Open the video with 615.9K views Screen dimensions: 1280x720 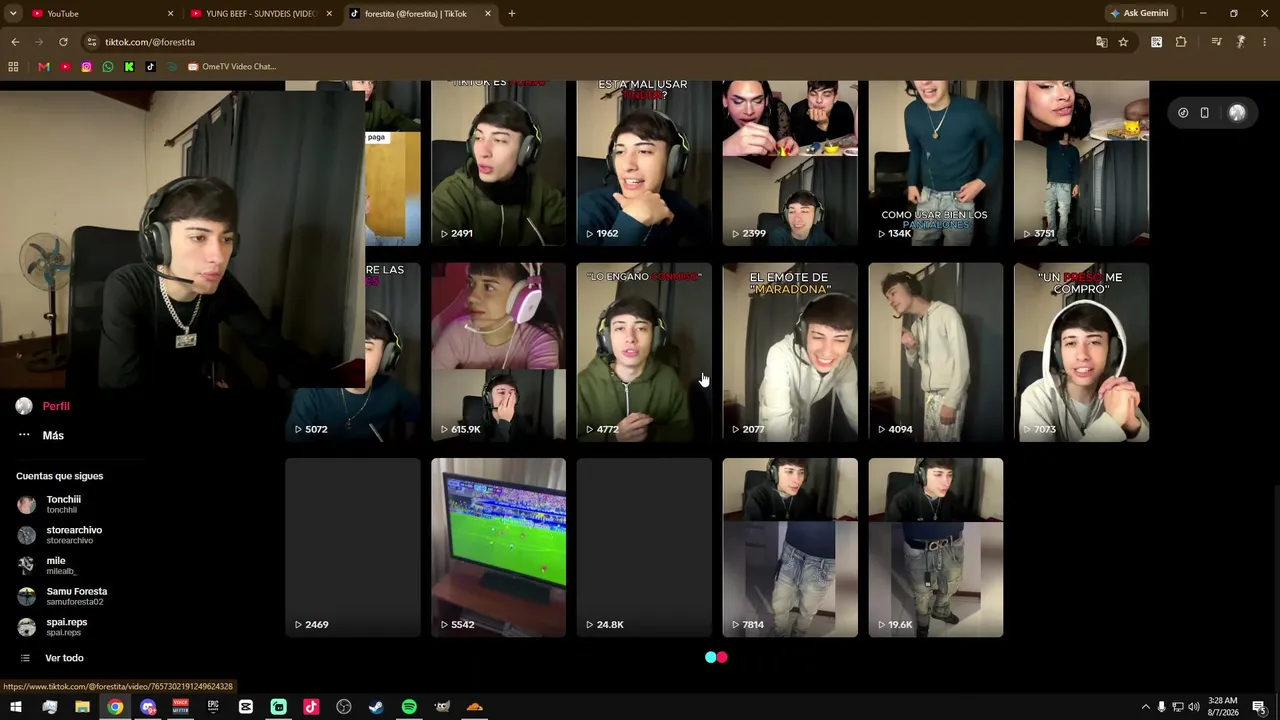[x=498, y=352]
